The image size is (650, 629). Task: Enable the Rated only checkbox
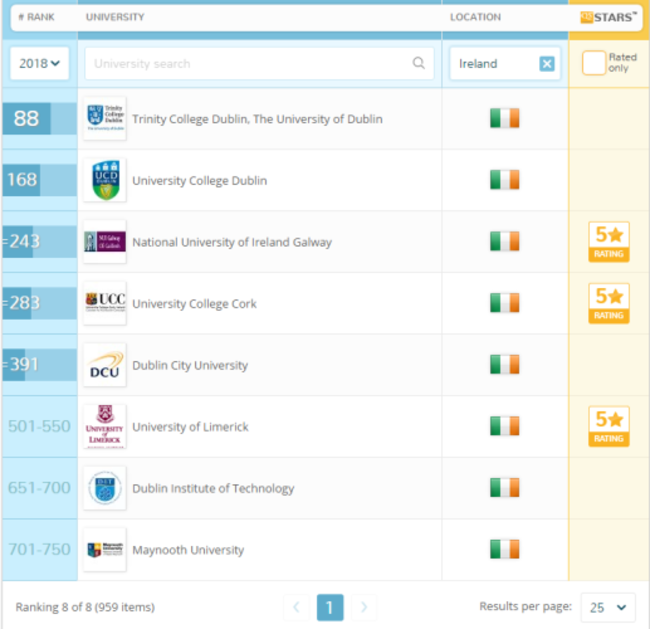coord(594,63)
